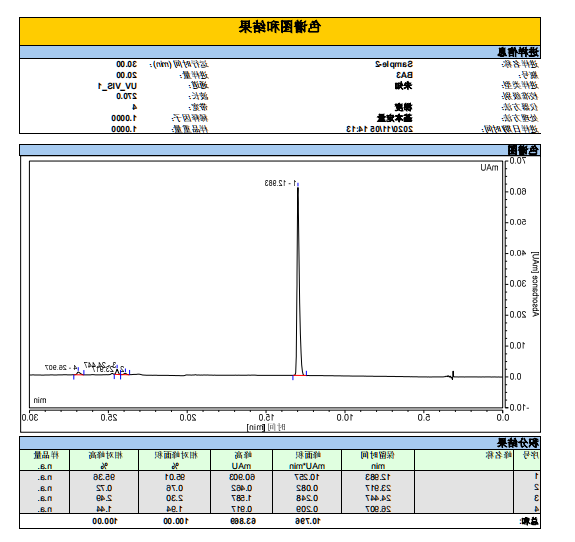The height and width of the screenshot is (542, 575).
Task: Click the tall main peak in the chromatogram
Action: tap(298, 281)
